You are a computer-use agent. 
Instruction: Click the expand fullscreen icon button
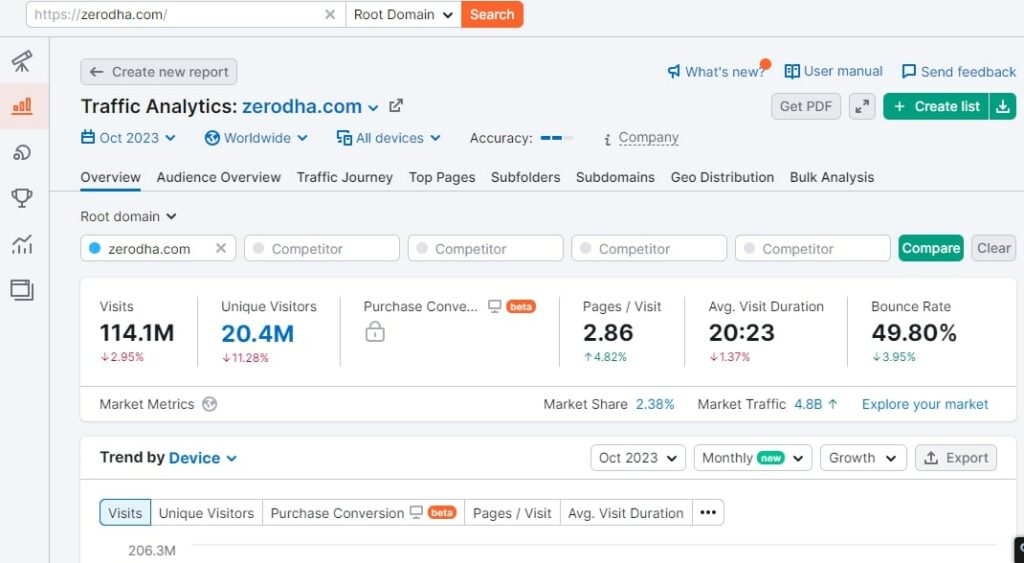[862, 106]
